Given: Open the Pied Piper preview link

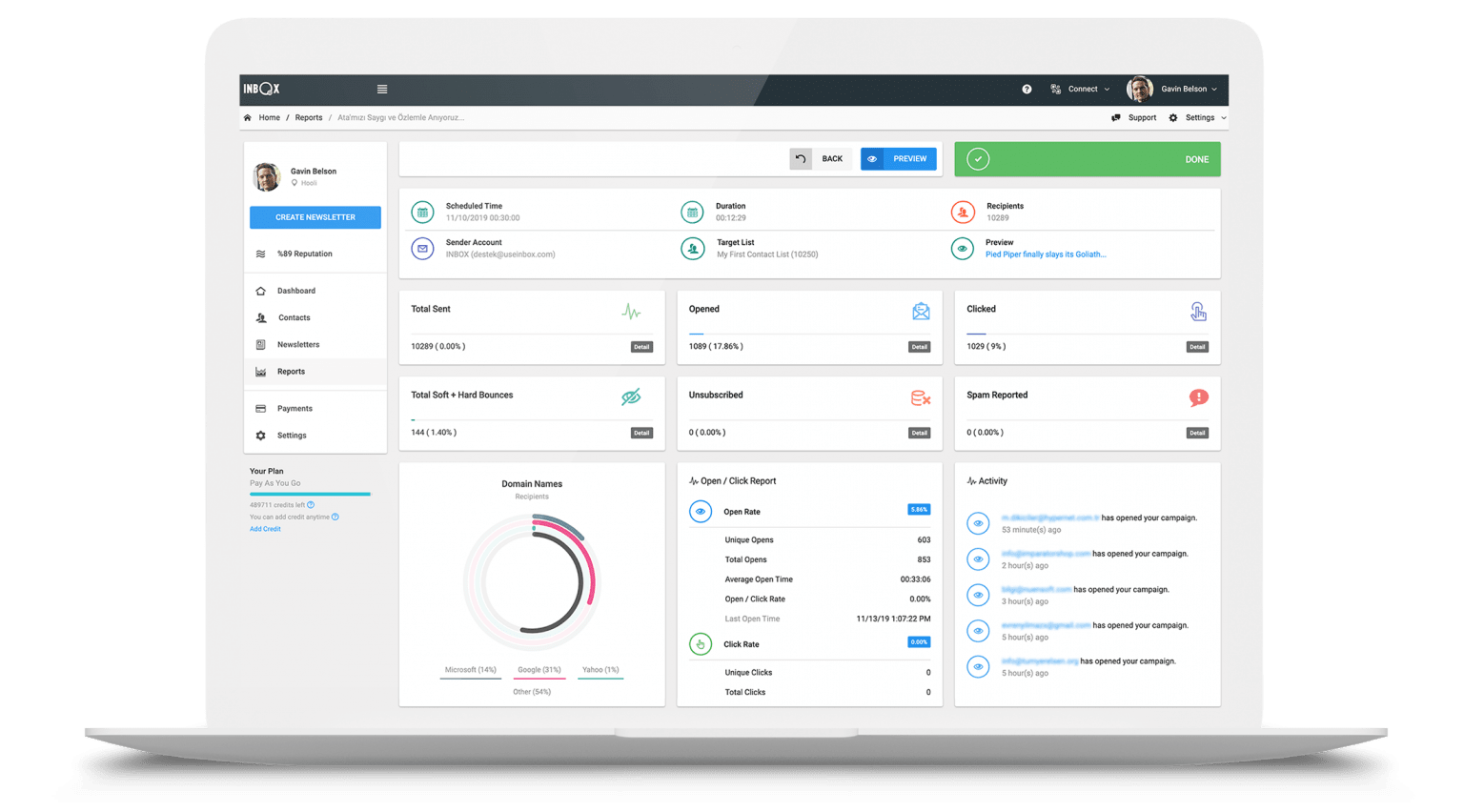Looking at the screenshot, I should coord(1046,254).
